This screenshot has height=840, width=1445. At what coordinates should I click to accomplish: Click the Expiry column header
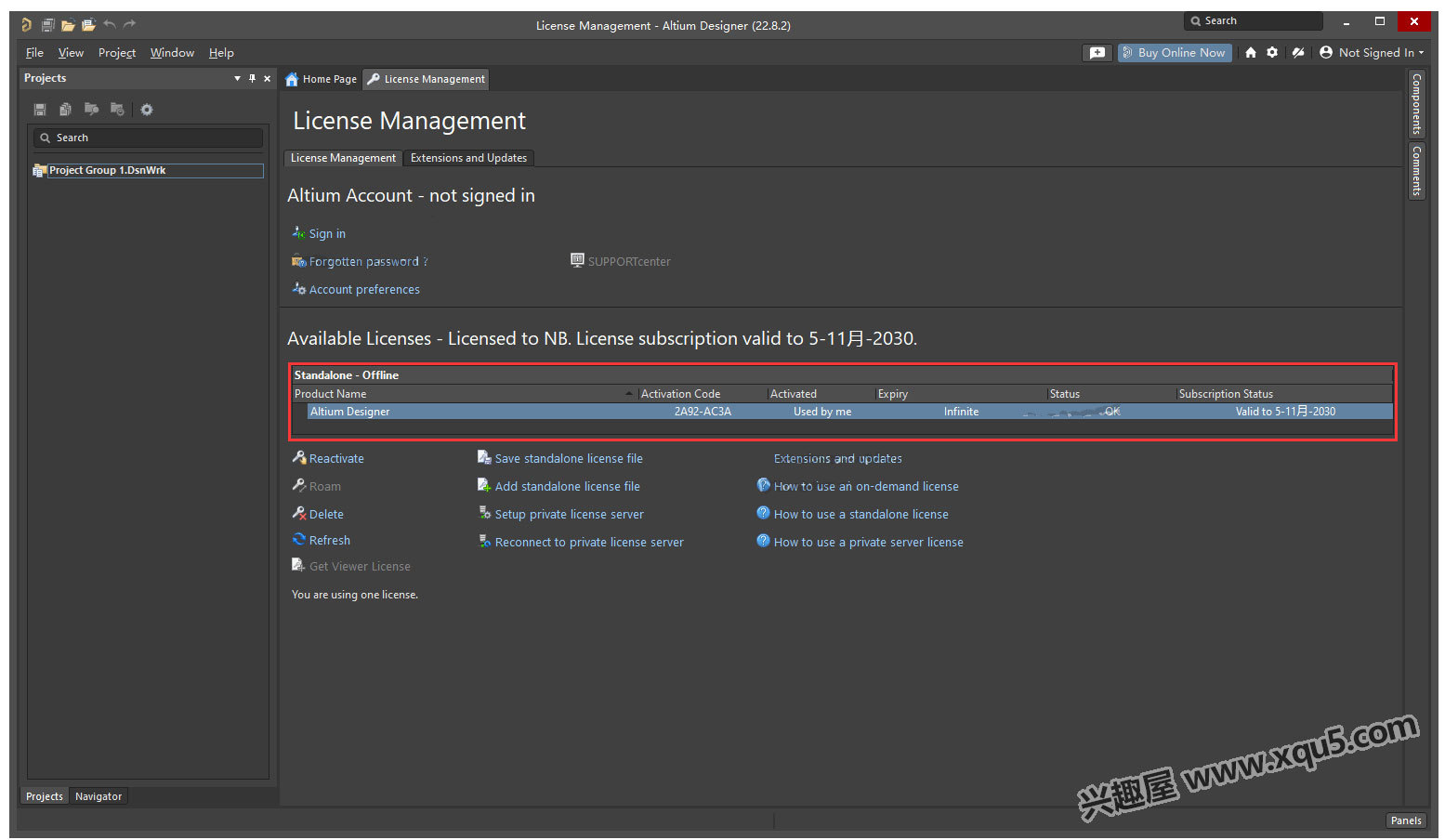coord(960,394)
